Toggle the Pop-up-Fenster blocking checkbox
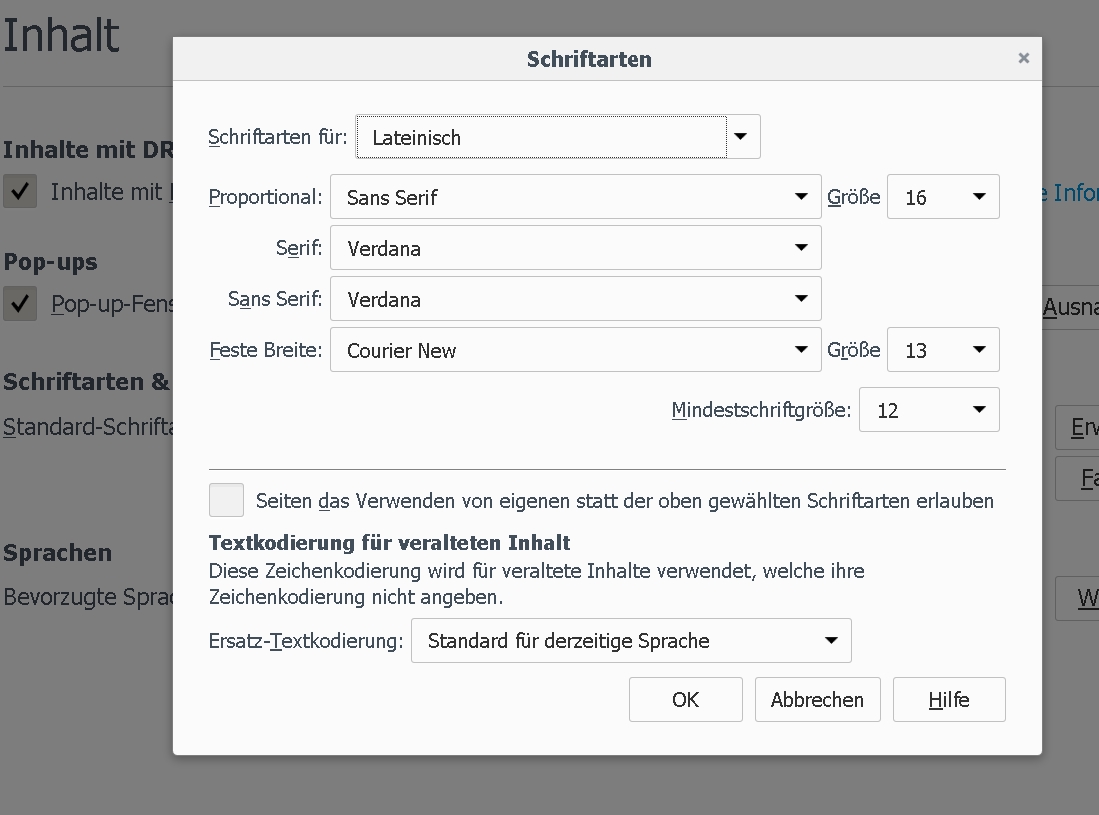 coord(20,304)
